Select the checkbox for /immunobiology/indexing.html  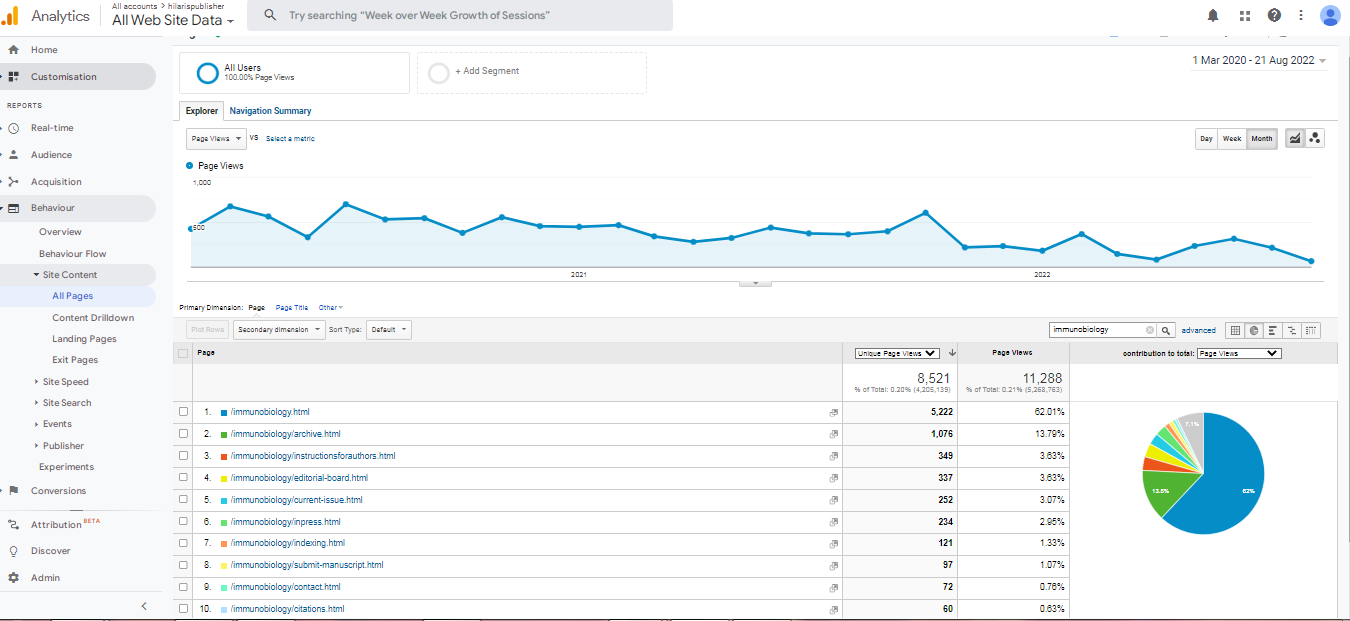tap(183, 543)
